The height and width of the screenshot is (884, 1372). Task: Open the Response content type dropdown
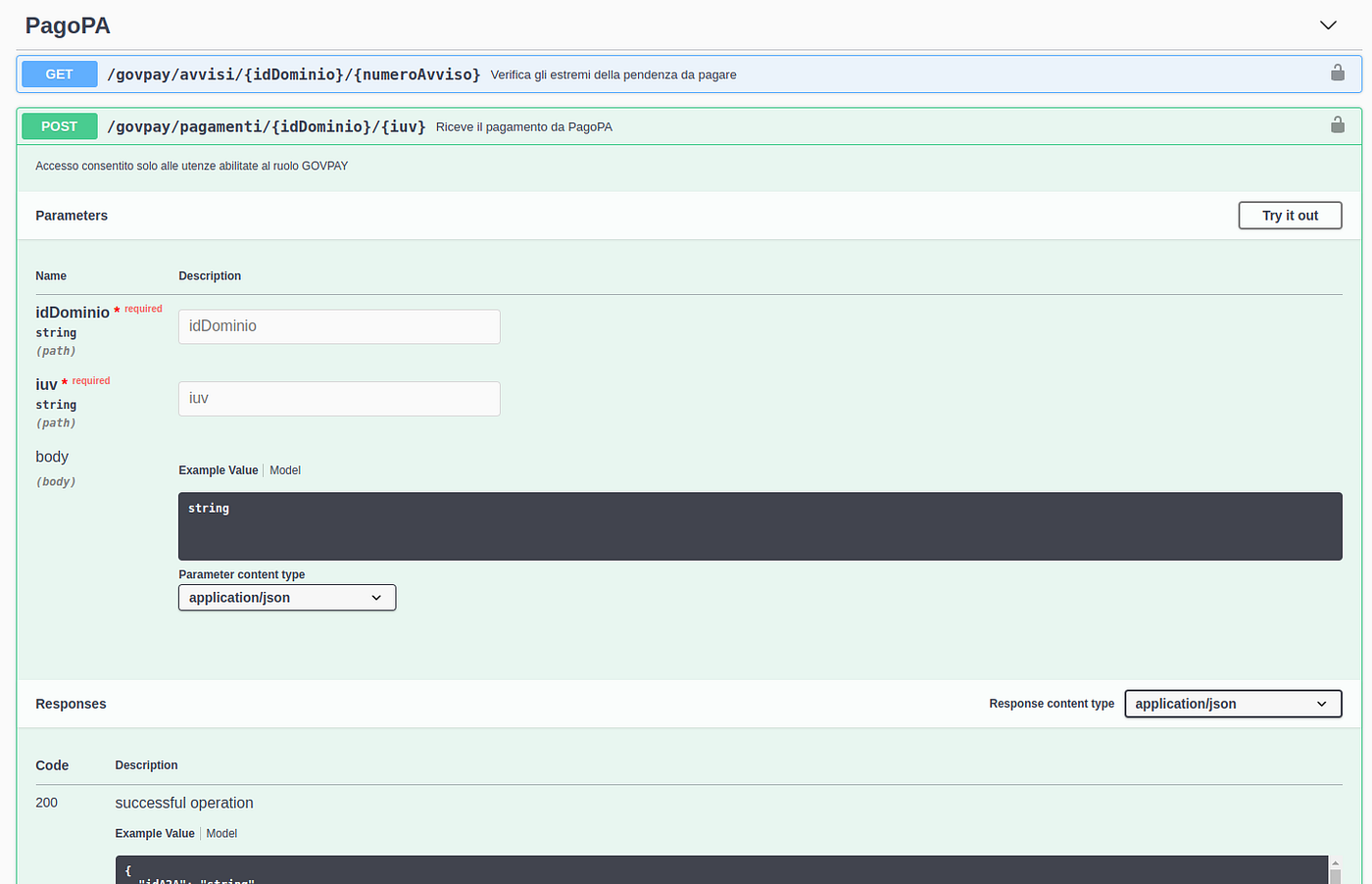click(x=1233, y=704)
